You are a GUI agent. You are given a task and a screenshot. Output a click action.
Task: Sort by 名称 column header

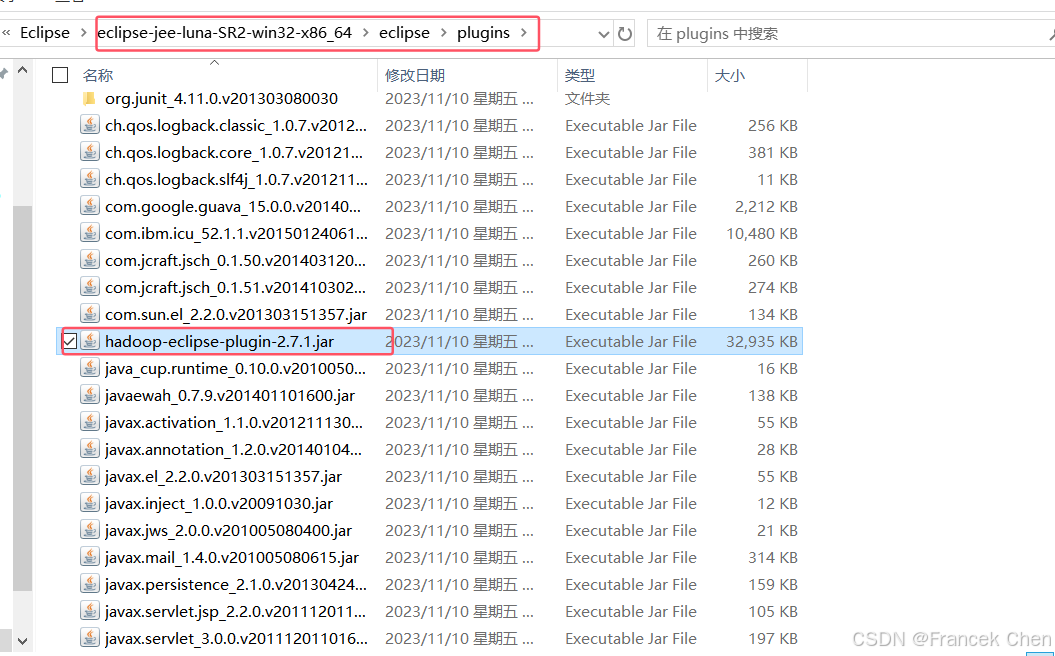click(98, 75)
